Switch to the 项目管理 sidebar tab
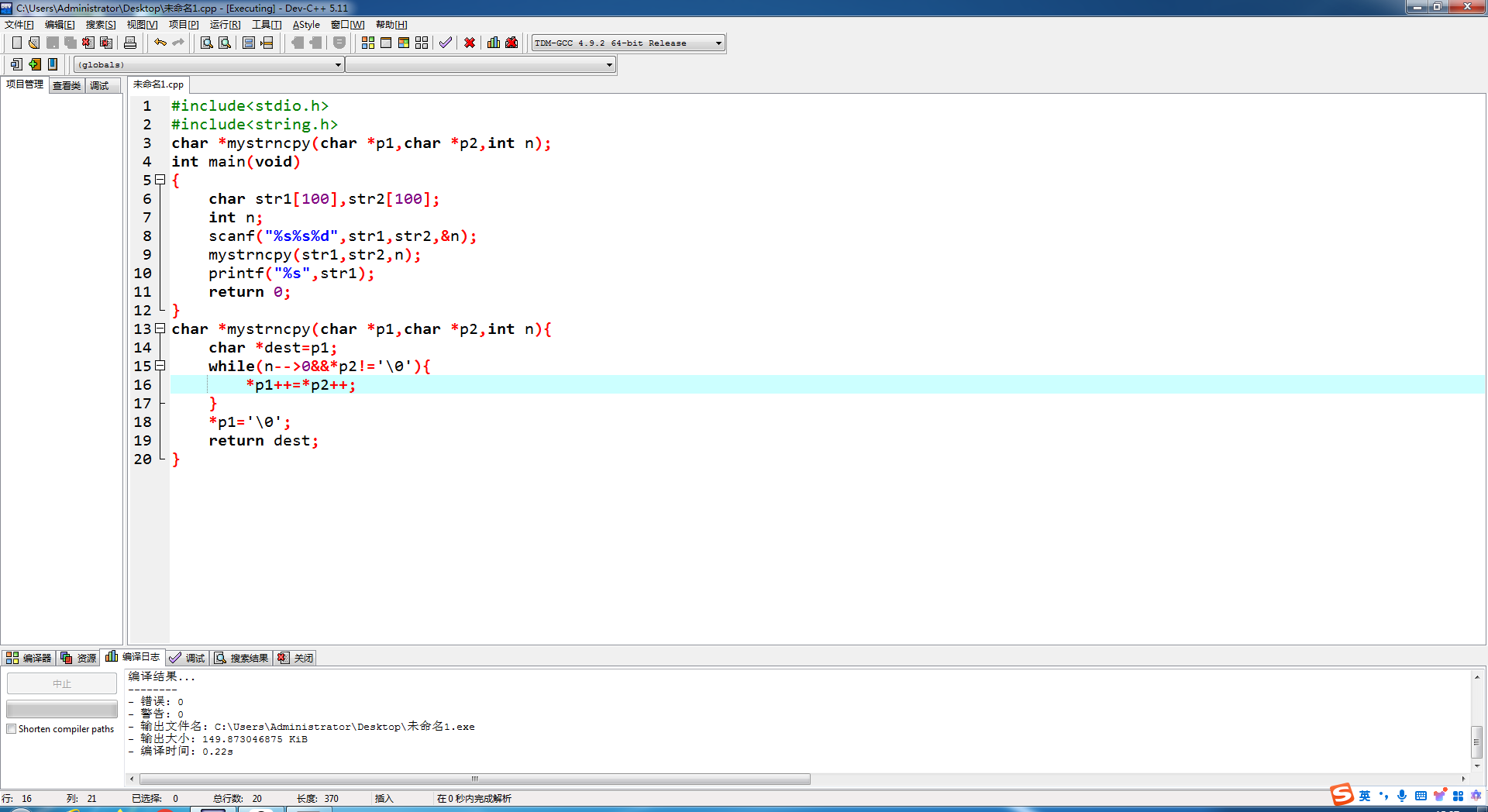This screenshot has width=1488, height=812. pyautogui.click(x=25, y=84)
